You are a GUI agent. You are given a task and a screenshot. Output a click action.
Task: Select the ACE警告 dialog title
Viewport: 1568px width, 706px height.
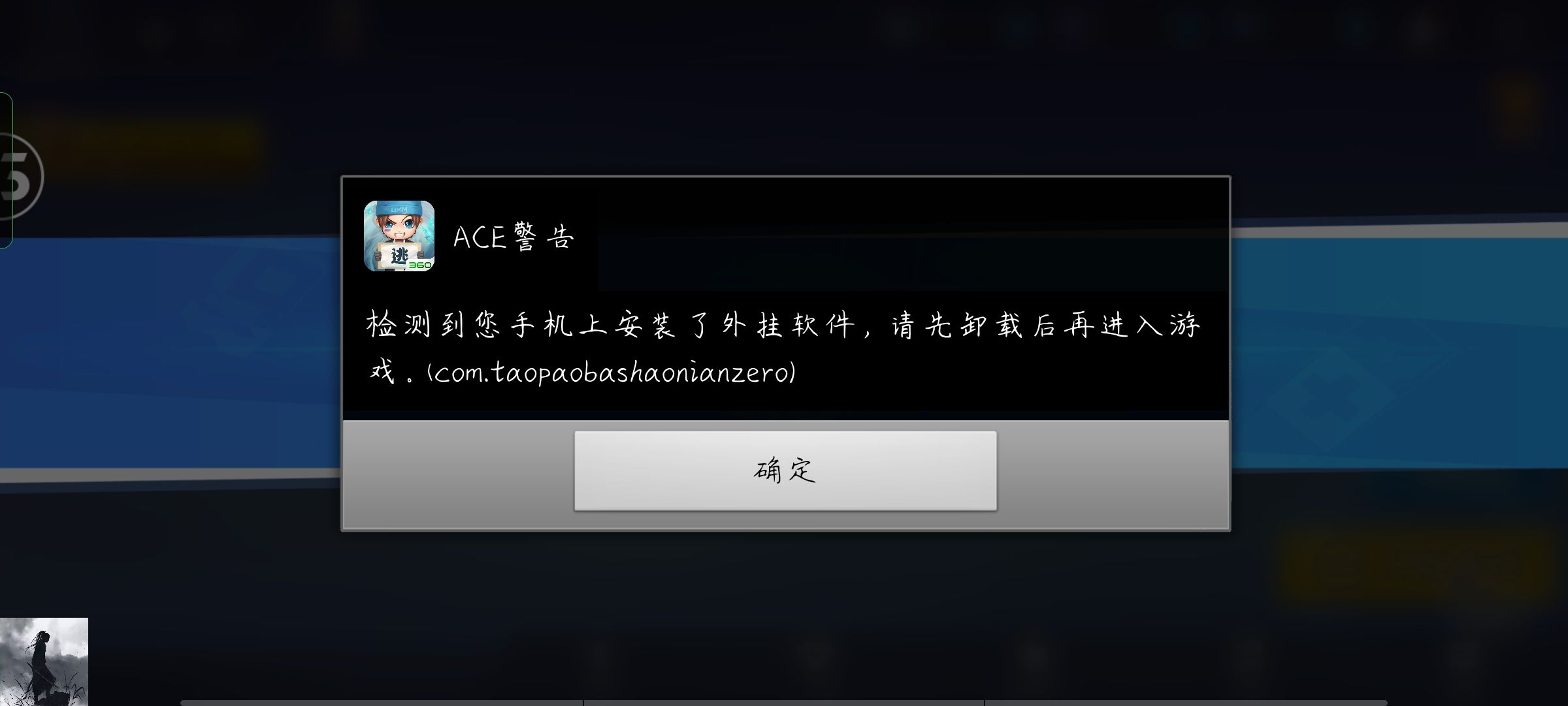514,237
